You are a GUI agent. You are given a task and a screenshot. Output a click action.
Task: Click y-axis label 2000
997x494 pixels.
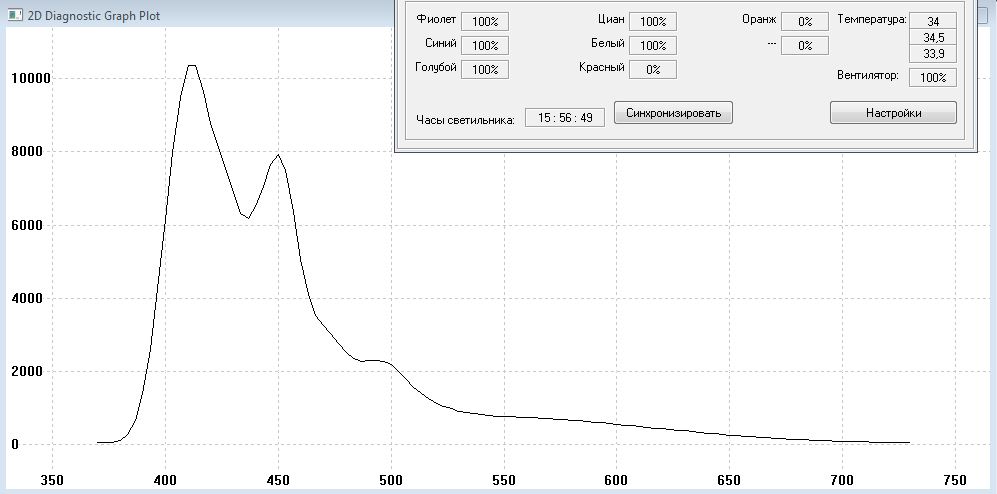(29, 371)
